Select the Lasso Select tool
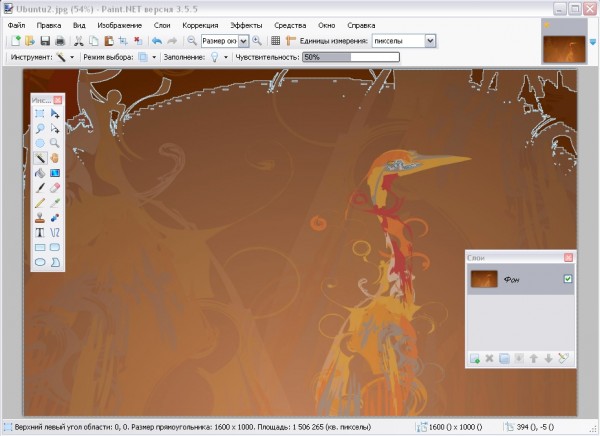600x436 pixels. [40, 128]
